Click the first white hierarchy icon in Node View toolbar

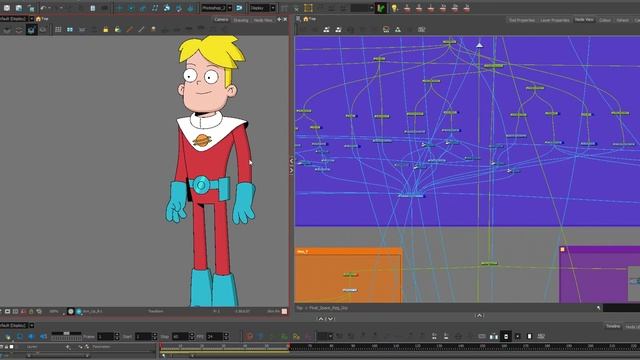point(327,29)
